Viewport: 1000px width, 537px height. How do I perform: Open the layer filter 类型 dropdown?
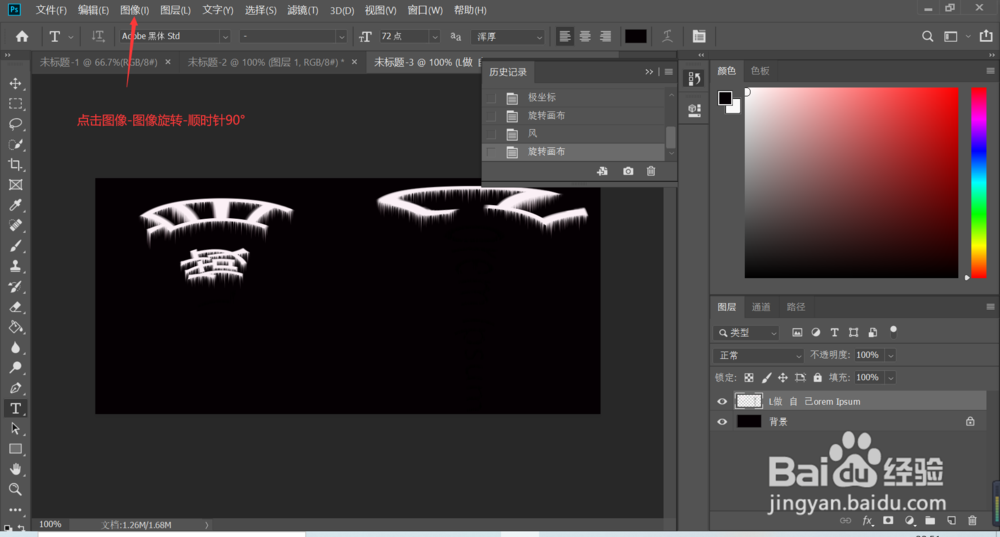pyautogui.click(x=746, y=333)
